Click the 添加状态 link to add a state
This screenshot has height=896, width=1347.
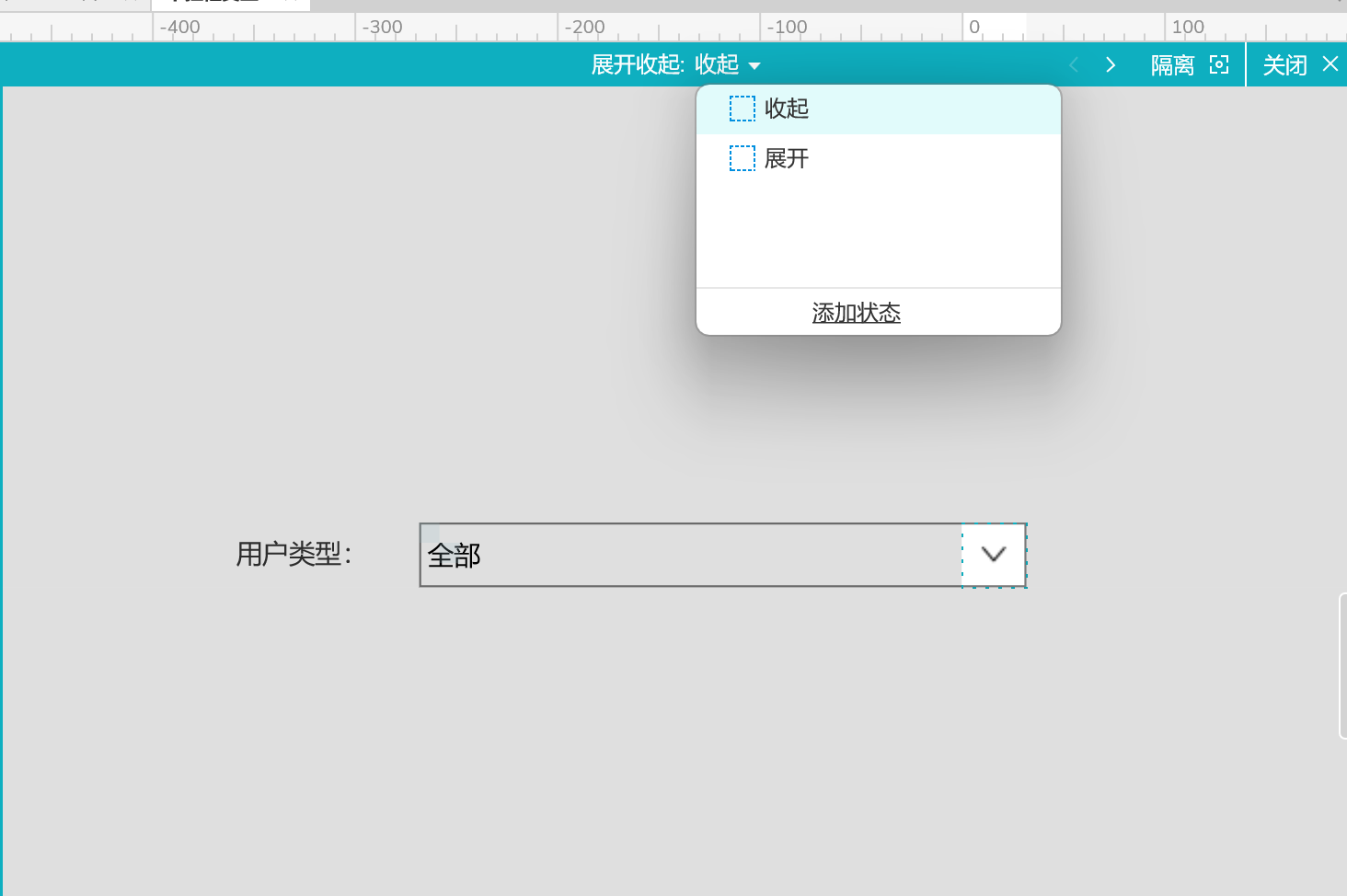pos(855,313)
